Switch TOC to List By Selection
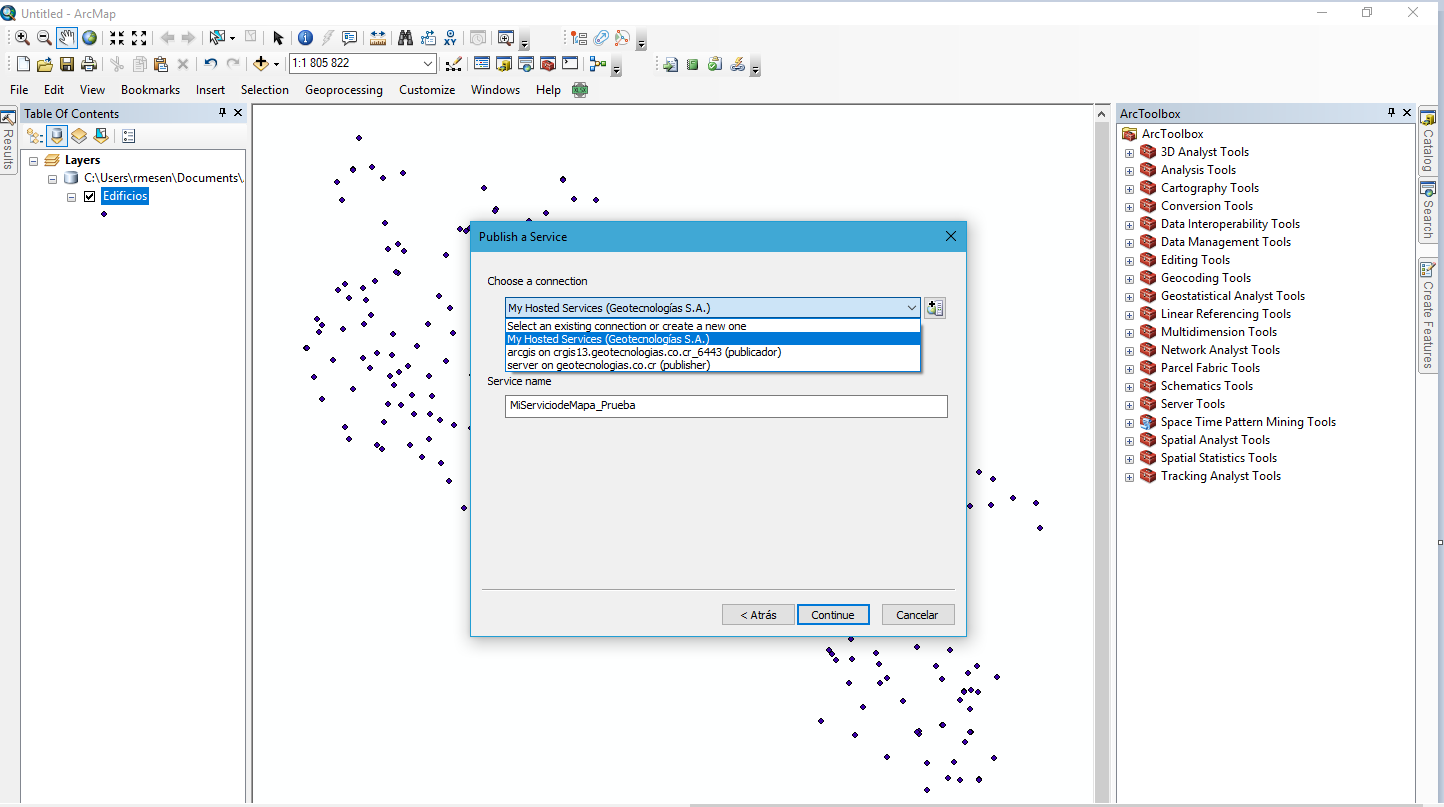The width and height of the screenshot is (1444, 807). 101,136
